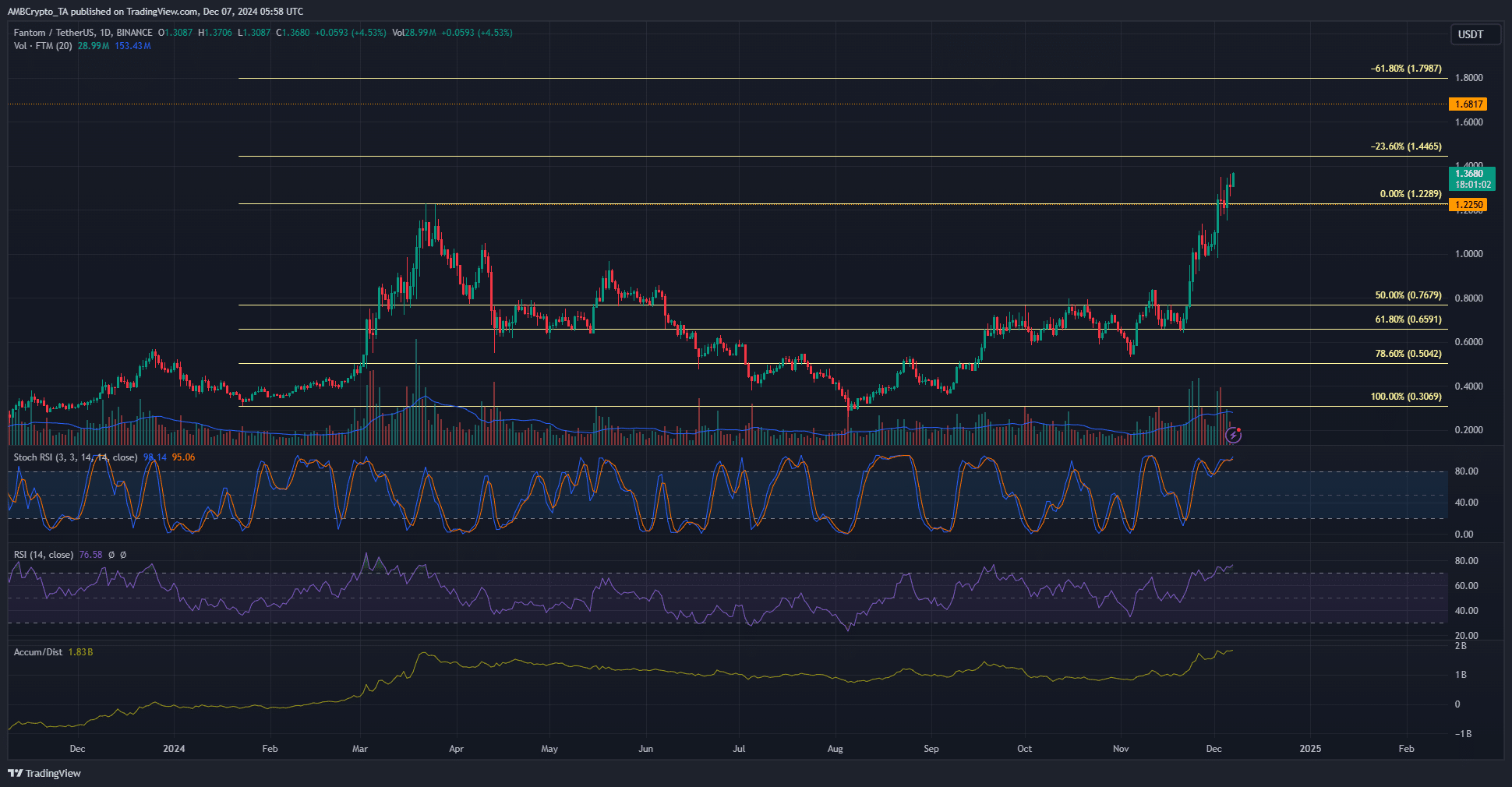Click the Oct label on time axis
The width and height of the screenshot is (1512, 787).
(x=1025, y=749)
